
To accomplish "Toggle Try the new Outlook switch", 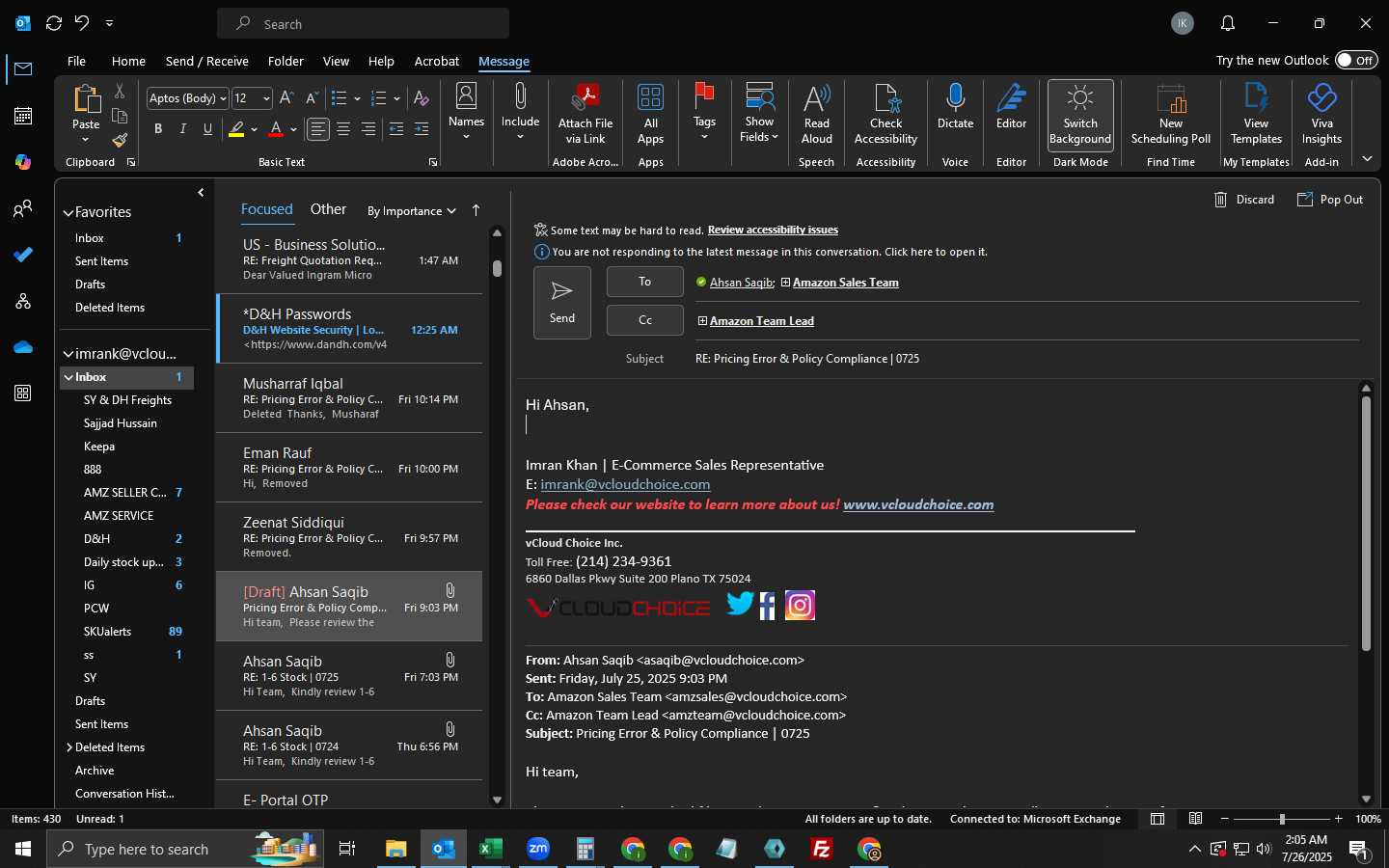I will [x=1356, y=60].
